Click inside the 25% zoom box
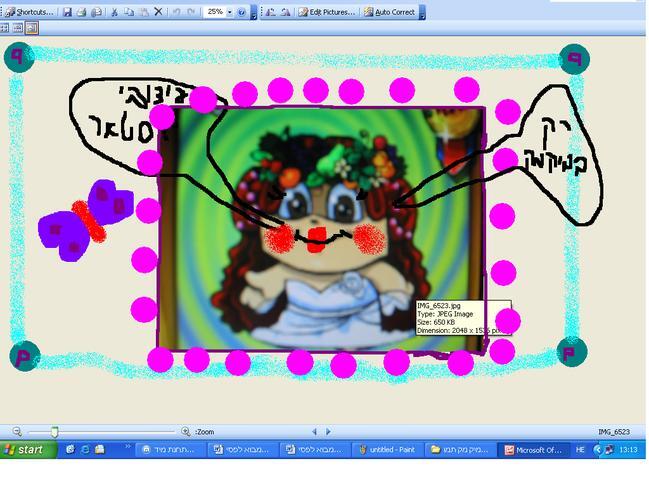The width and height of the screenshot is (649, 487). click(214, 12)
